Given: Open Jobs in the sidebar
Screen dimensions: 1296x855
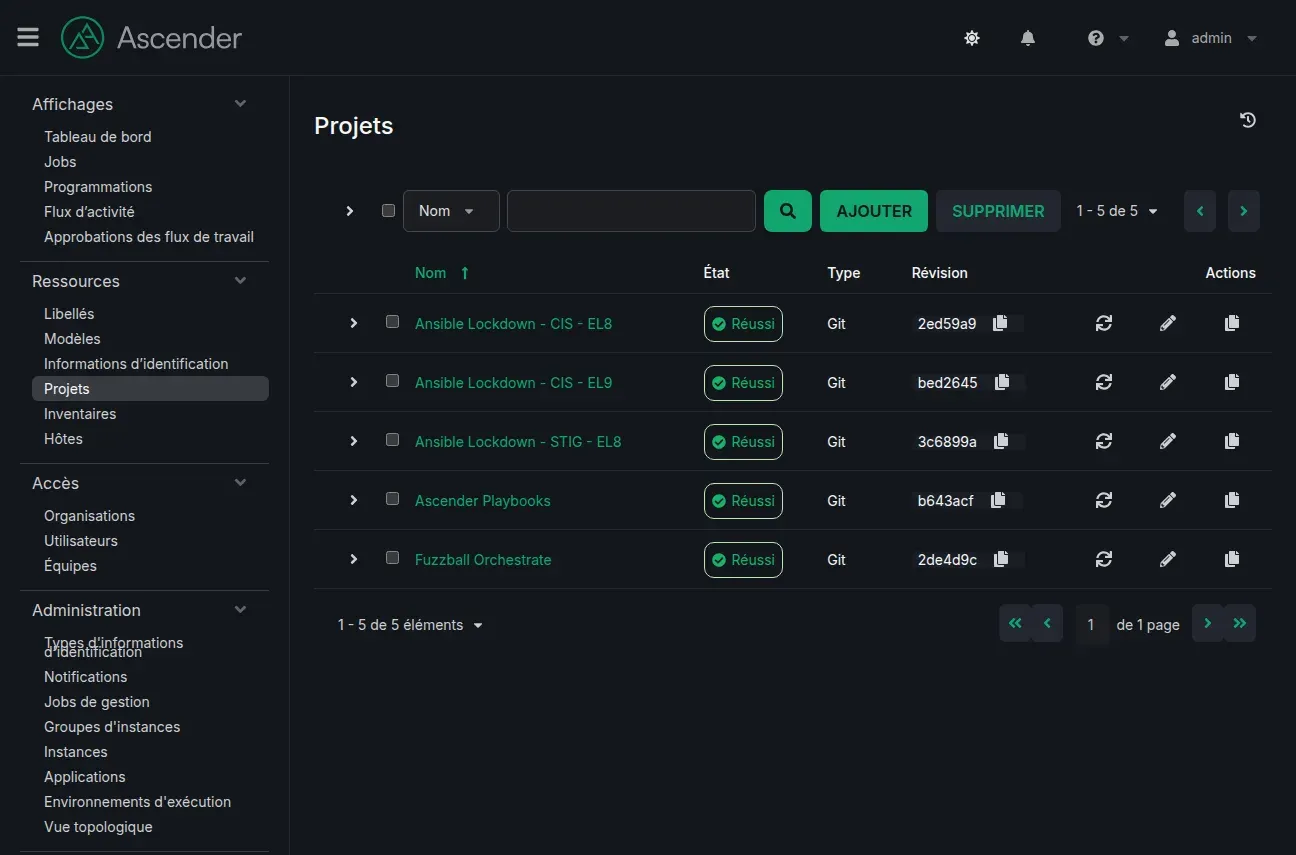Looking at the screenshot, I should [60, 162].
